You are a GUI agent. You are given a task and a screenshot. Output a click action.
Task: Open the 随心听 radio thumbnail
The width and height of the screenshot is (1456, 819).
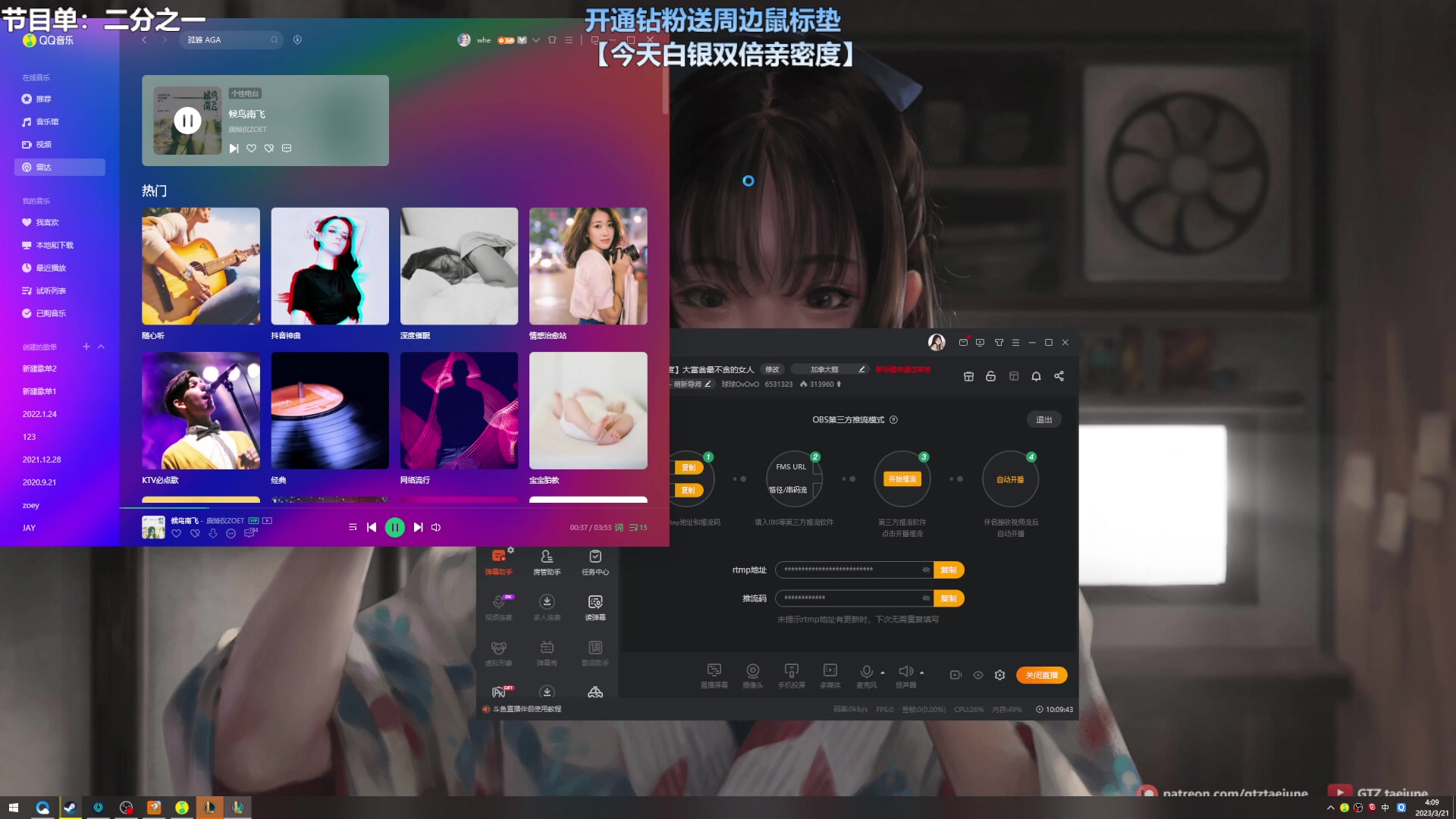pos(201,266)
